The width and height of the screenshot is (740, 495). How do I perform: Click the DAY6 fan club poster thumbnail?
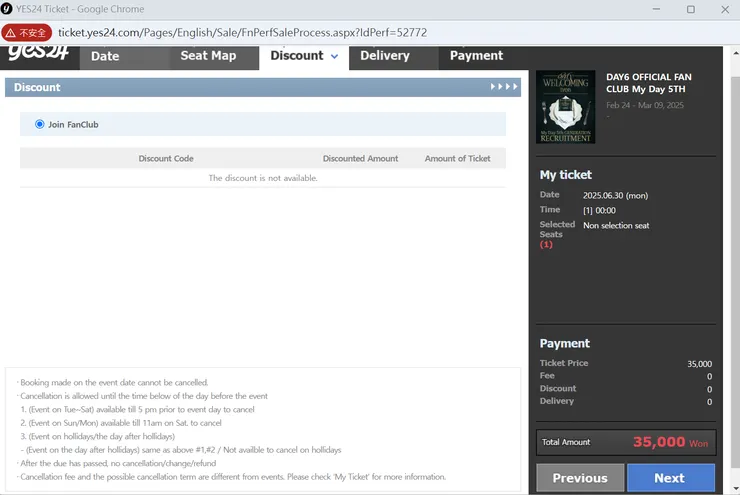click(565, 107)
